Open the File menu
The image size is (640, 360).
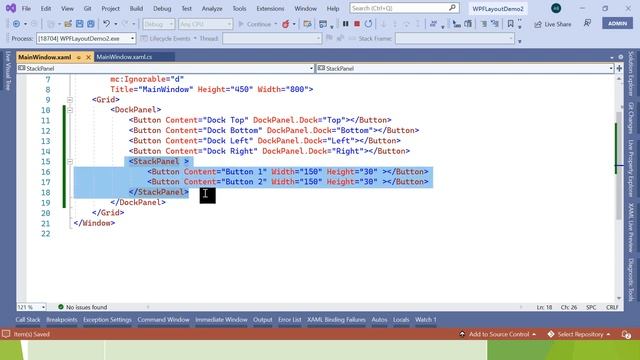point(26,8)
